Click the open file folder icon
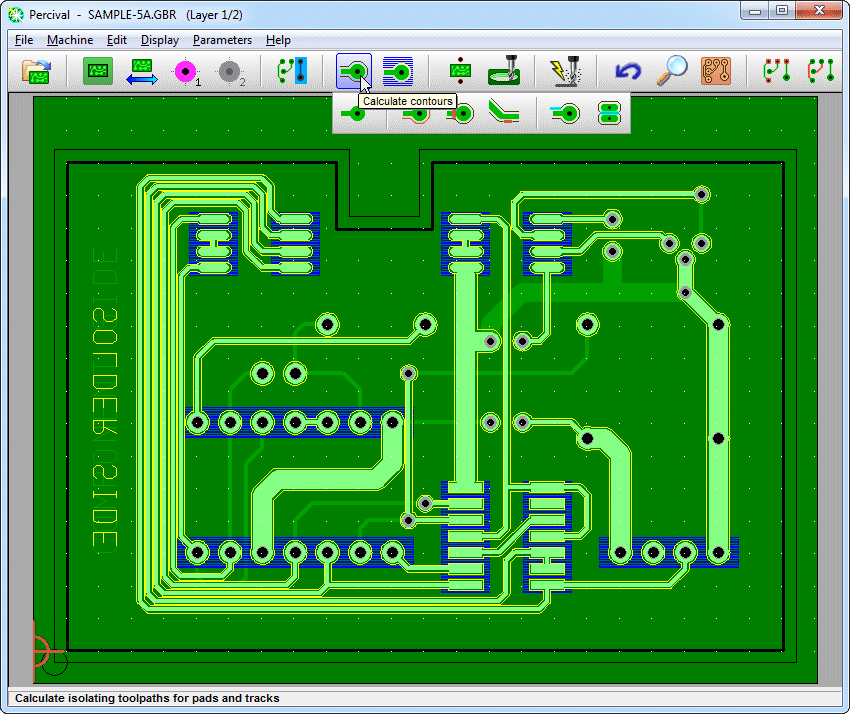The width and height of the screenshot is (850, 714). (37, 72)
